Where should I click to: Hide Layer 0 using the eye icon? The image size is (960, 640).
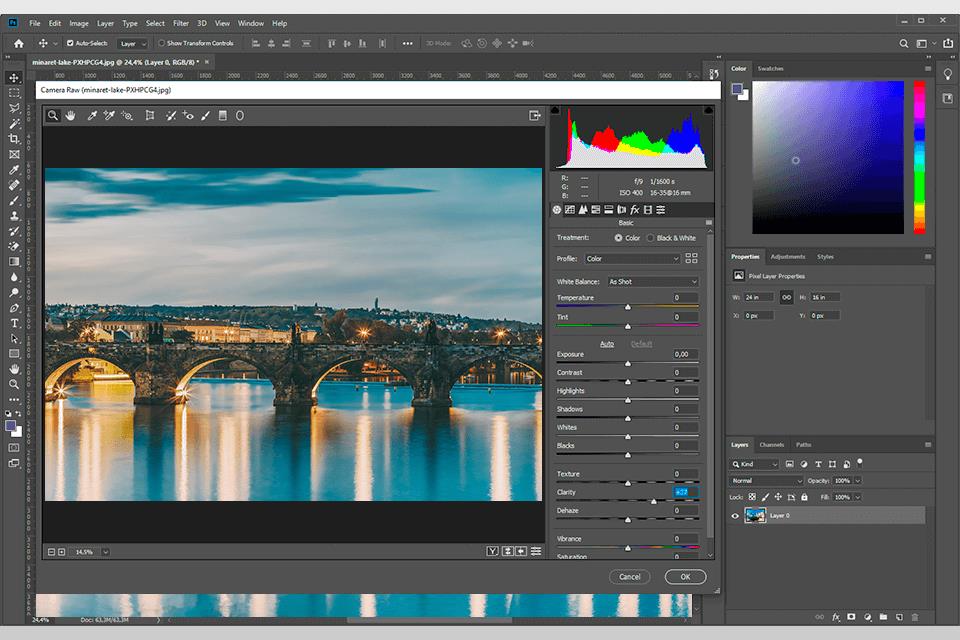736,516
